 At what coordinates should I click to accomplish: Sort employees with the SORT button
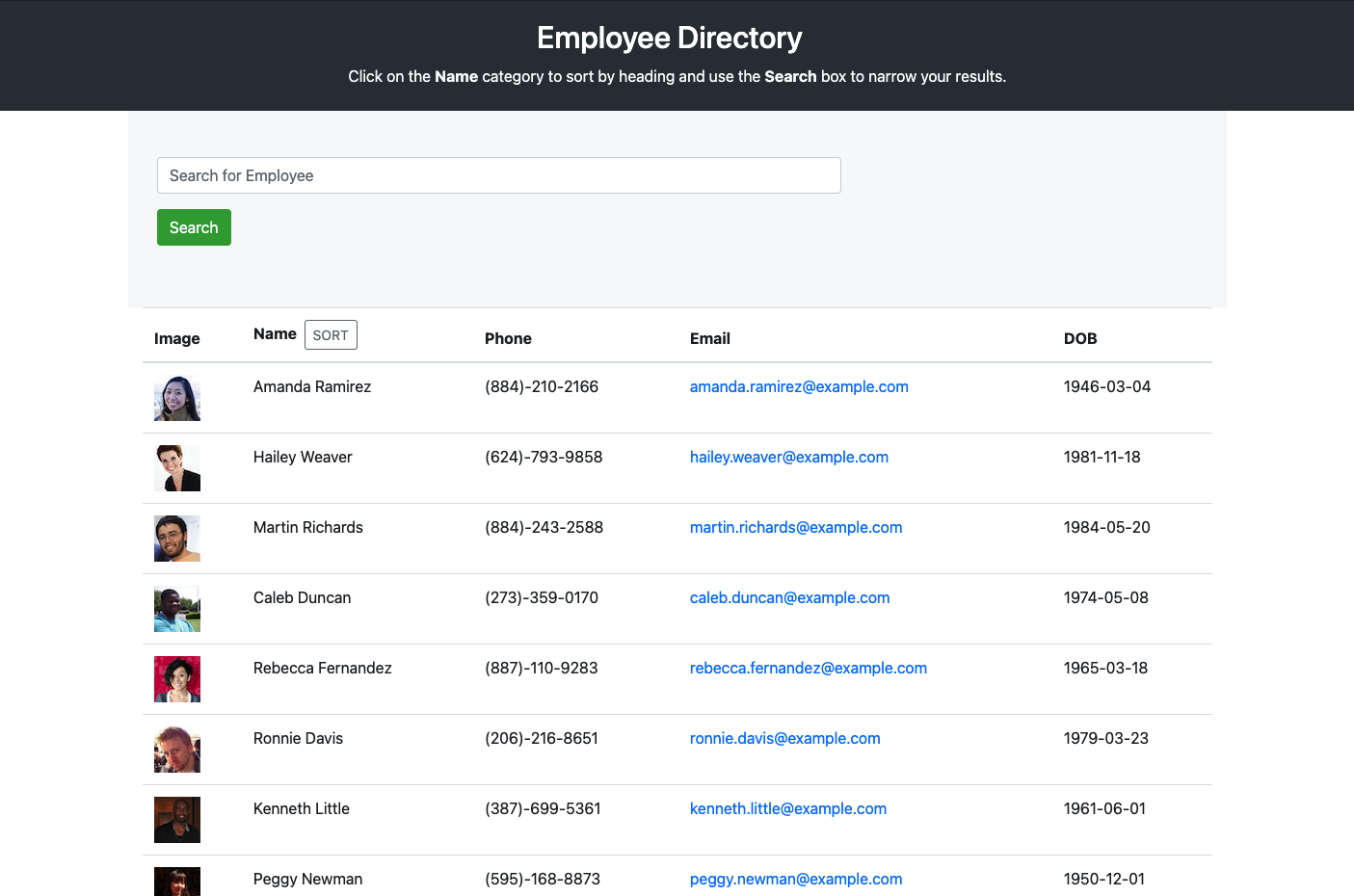click(331, 335)
